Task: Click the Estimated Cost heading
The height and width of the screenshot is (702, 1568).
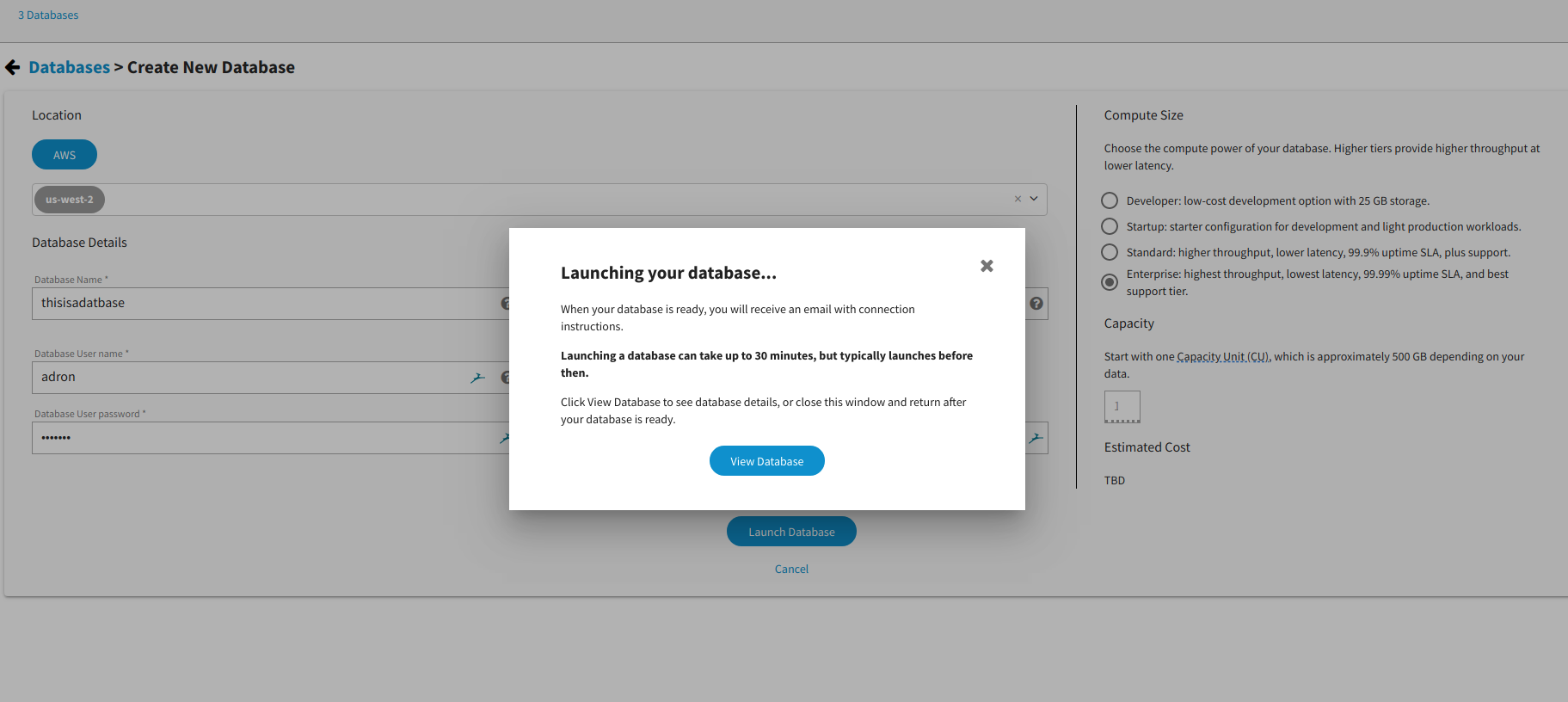Action: tap(1147, 447)
